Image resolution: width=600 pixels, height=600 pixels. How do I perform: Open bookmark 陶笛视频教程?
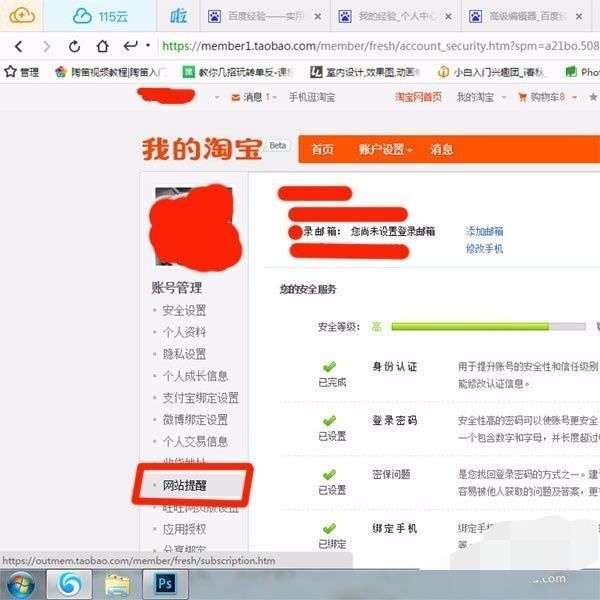(111, 72)
